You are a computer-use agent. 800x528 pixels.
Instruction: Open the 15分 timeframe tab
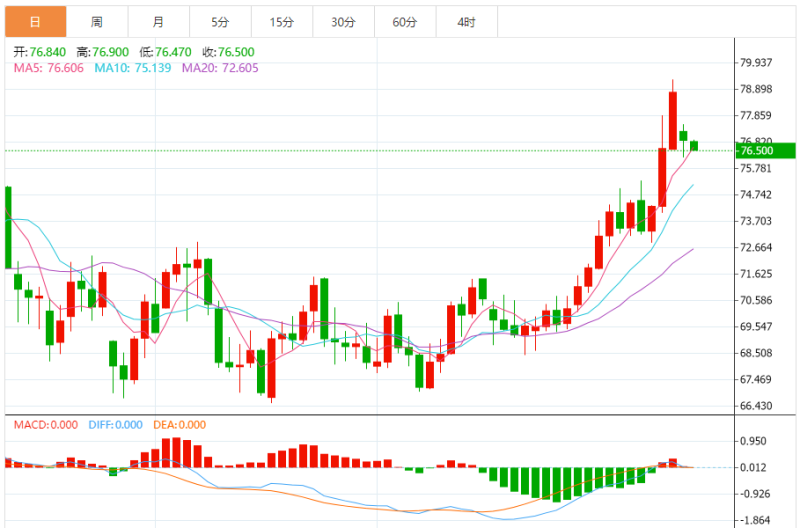282,22
